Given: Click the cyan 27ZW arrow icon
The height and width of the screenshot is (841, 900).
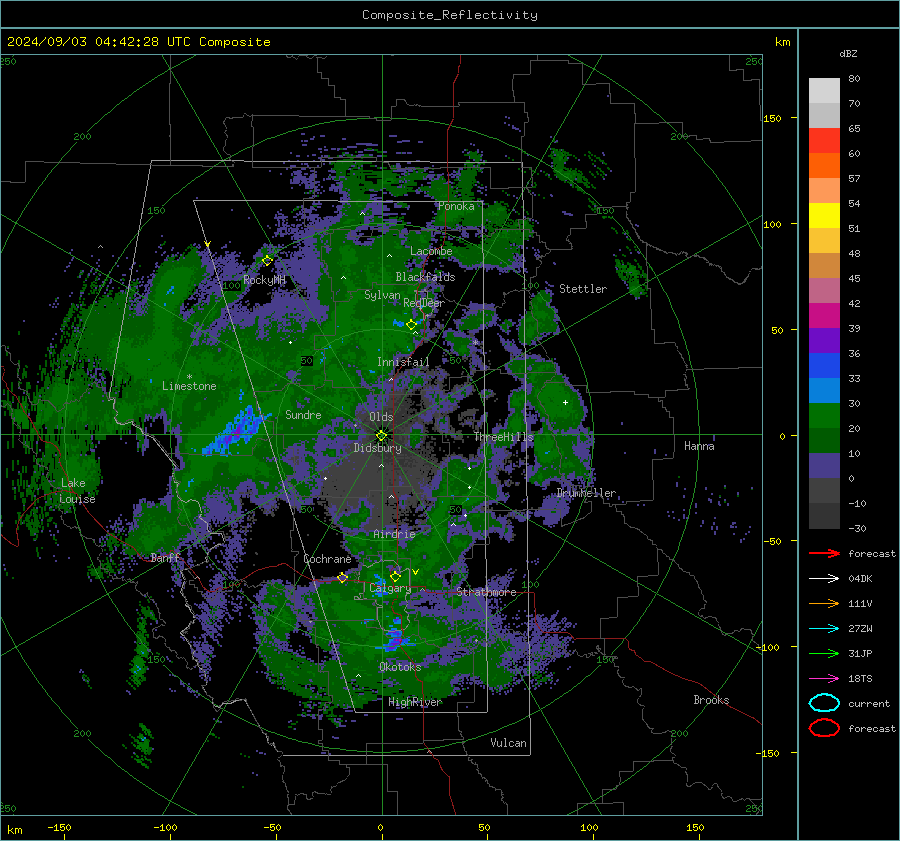Looking at the screenshot, I should pyautogui.click(x=824, y=629).
